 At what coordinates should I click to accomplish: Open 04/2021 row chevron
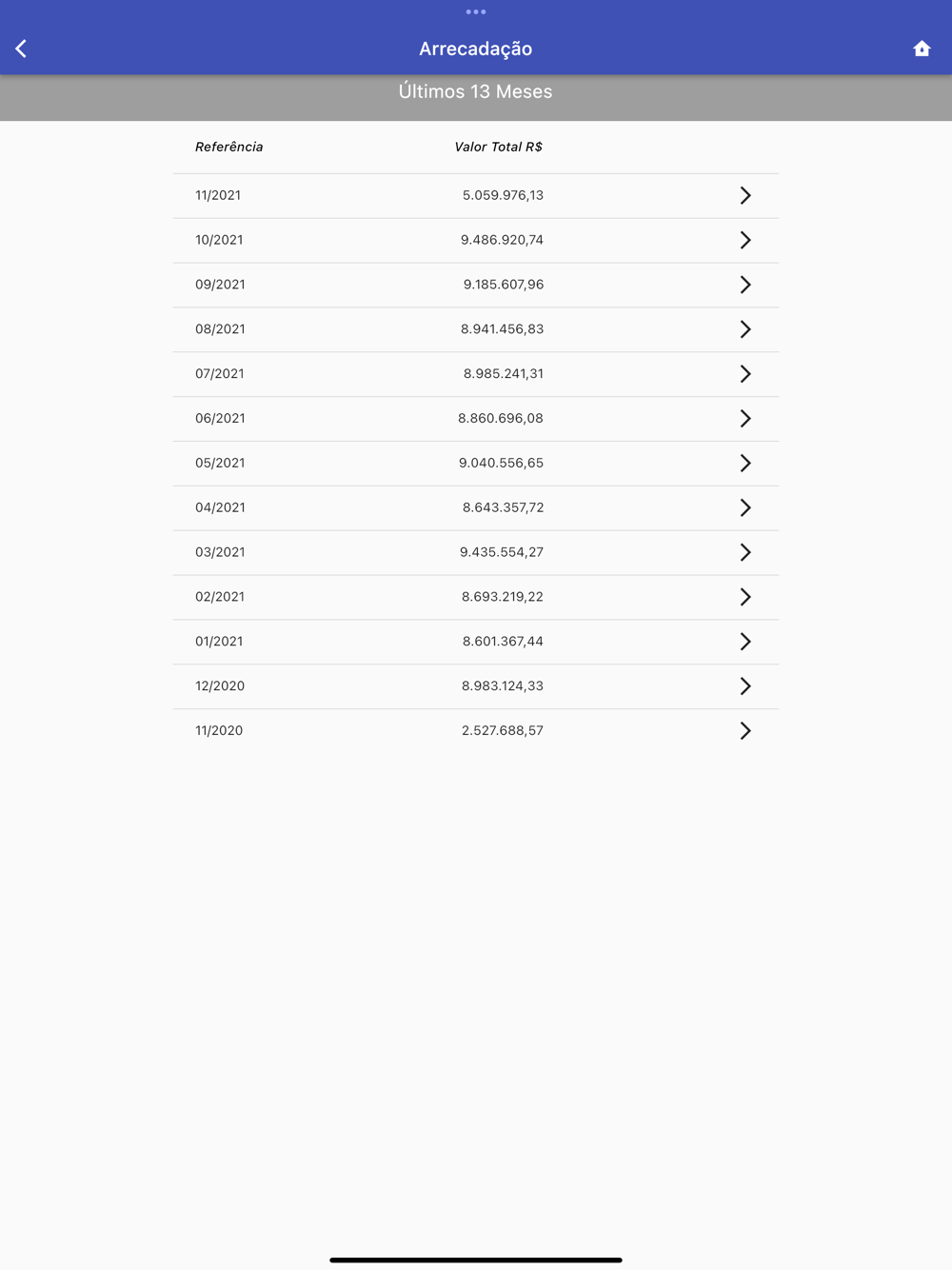745,507
